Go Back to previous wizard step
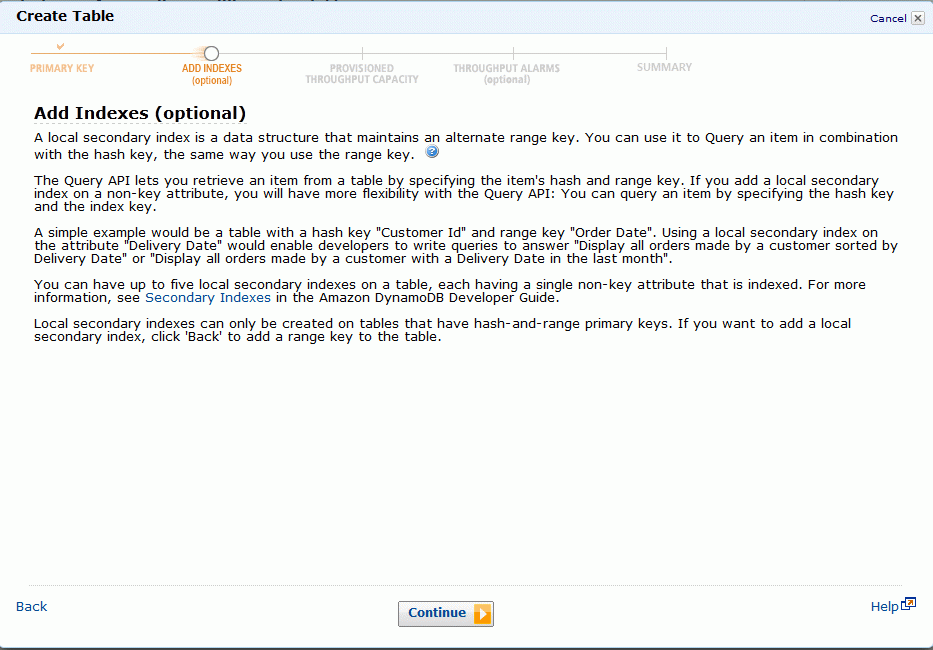Screen dimensions: 933x650 [32, 607]
